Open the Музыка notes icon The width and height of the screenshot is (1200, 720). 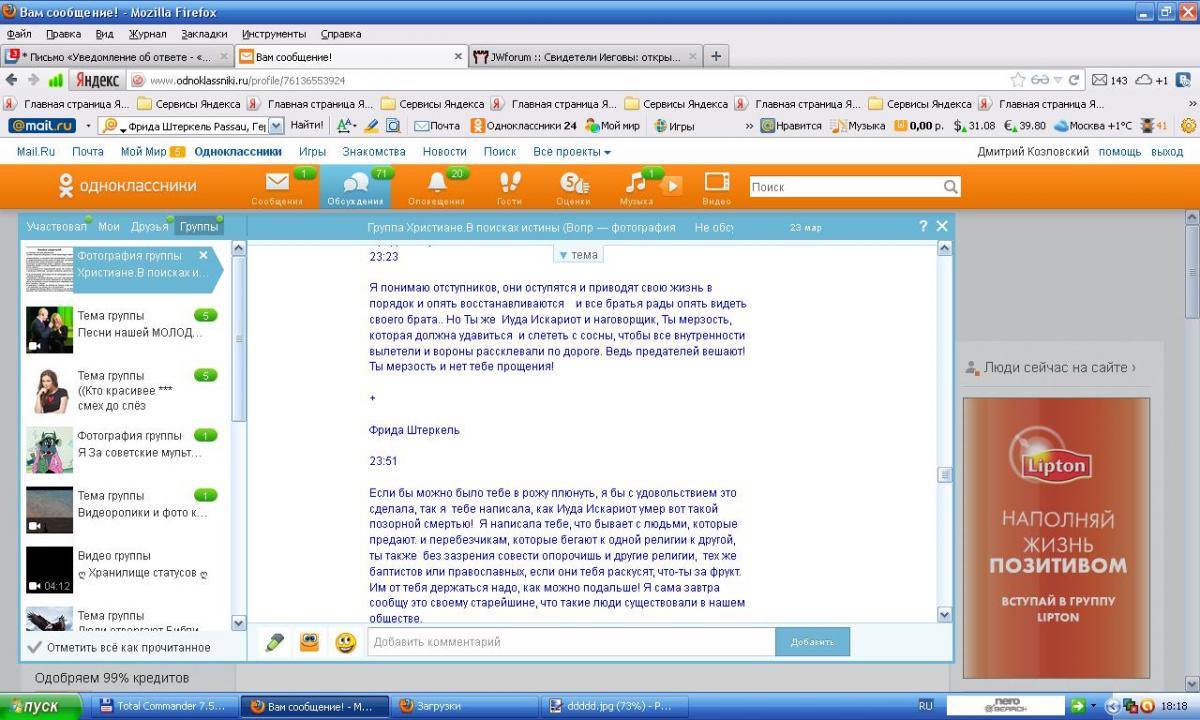(636, 184)
